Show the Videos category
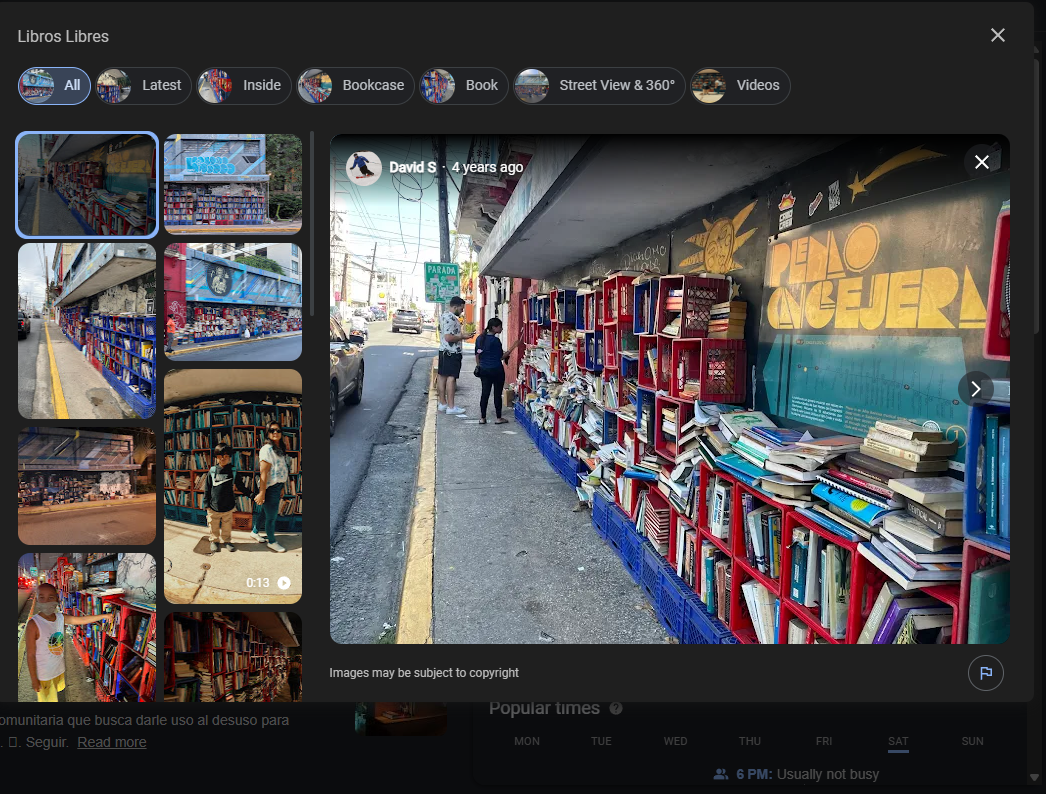 740,86
